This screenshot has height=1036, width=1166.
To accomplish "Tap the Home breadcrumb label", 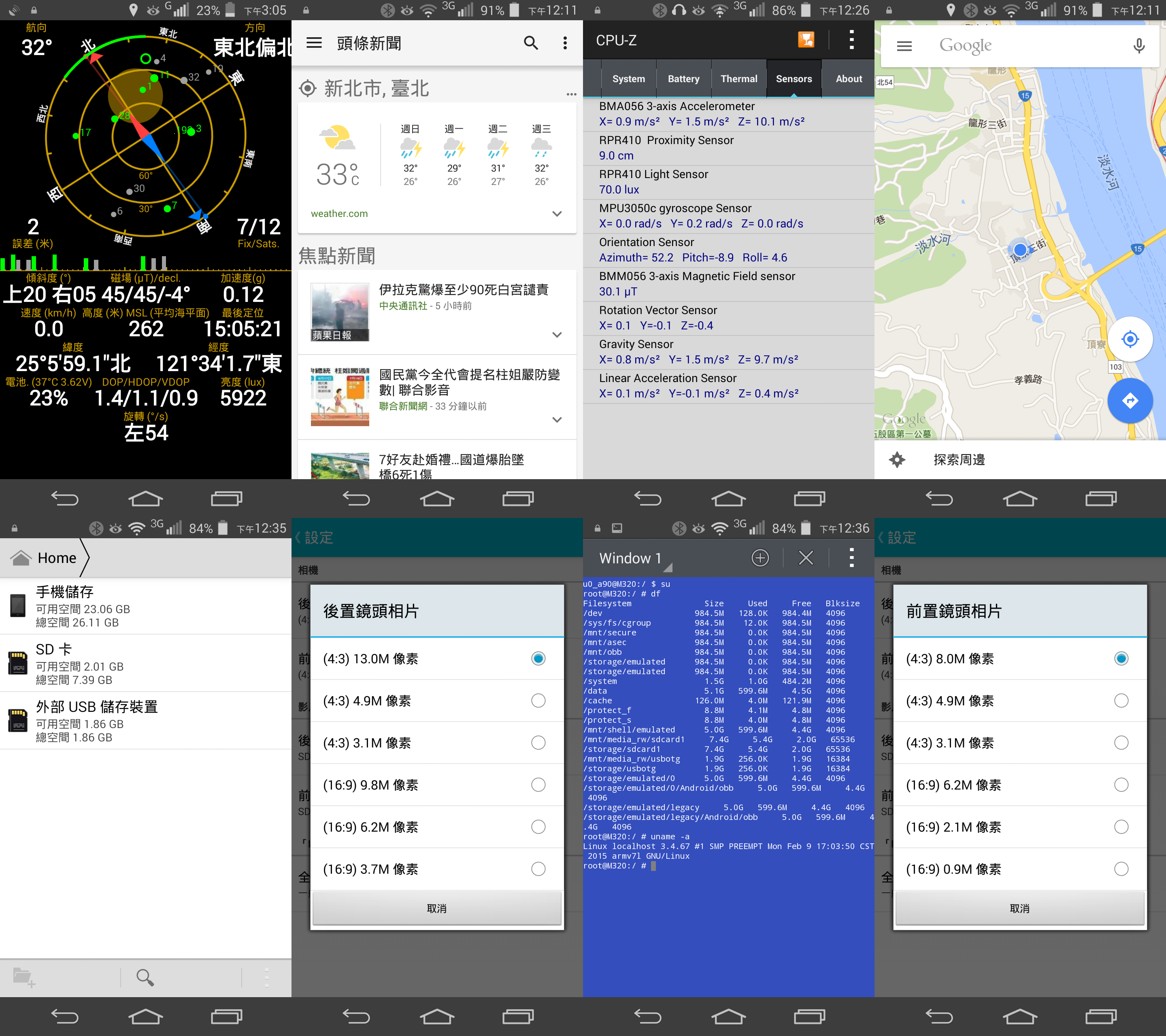I will pos(57,558).
